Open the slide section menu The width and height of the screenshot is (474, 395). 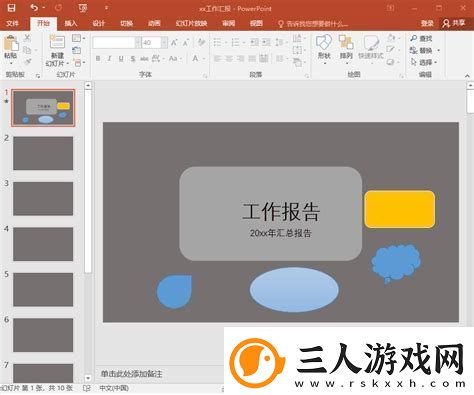coord(78,63)
